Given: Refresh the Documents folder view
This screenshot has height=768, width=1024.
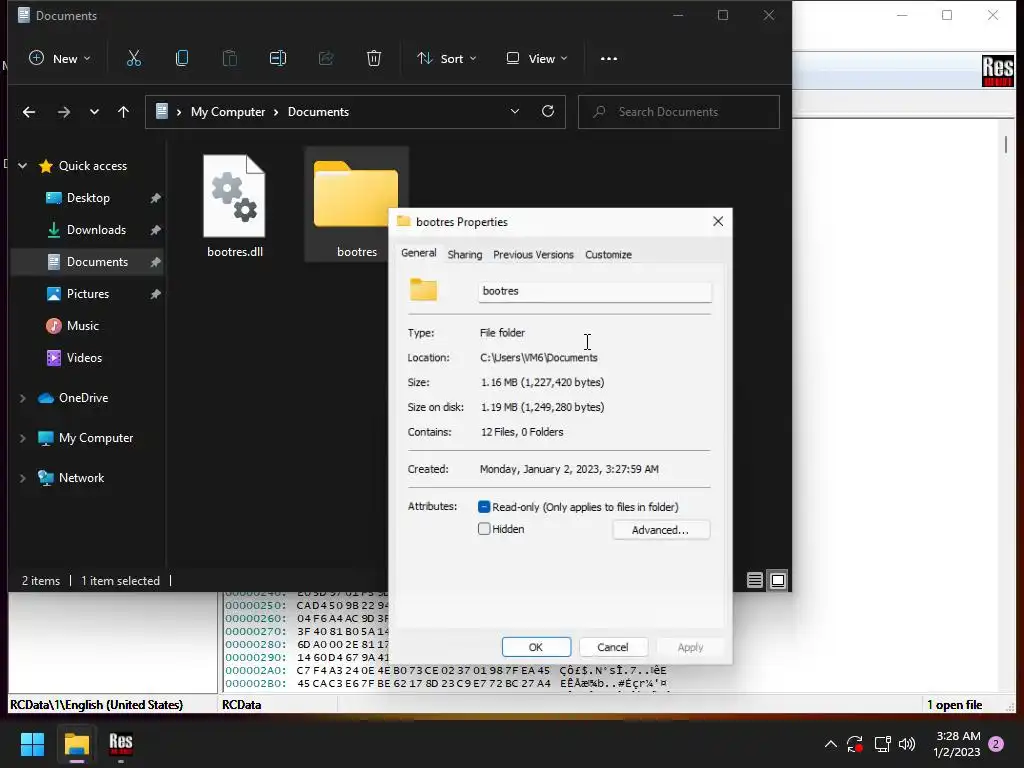Looking at the screenshot, I should coord(548,112).
